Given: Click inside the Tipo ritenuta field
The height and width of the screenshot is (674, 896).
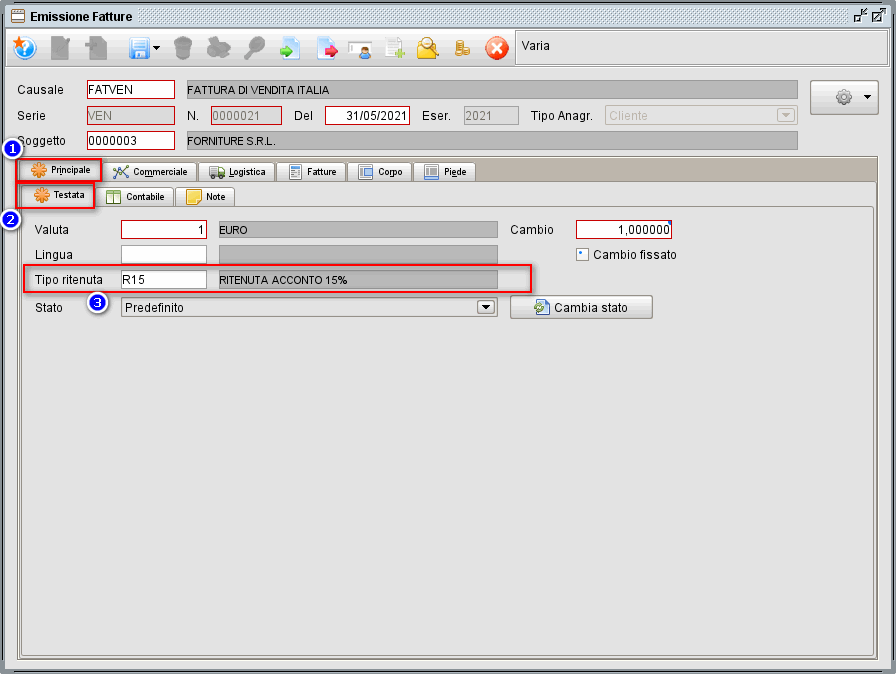Looking at the screenshot, I should click(162, 279).
